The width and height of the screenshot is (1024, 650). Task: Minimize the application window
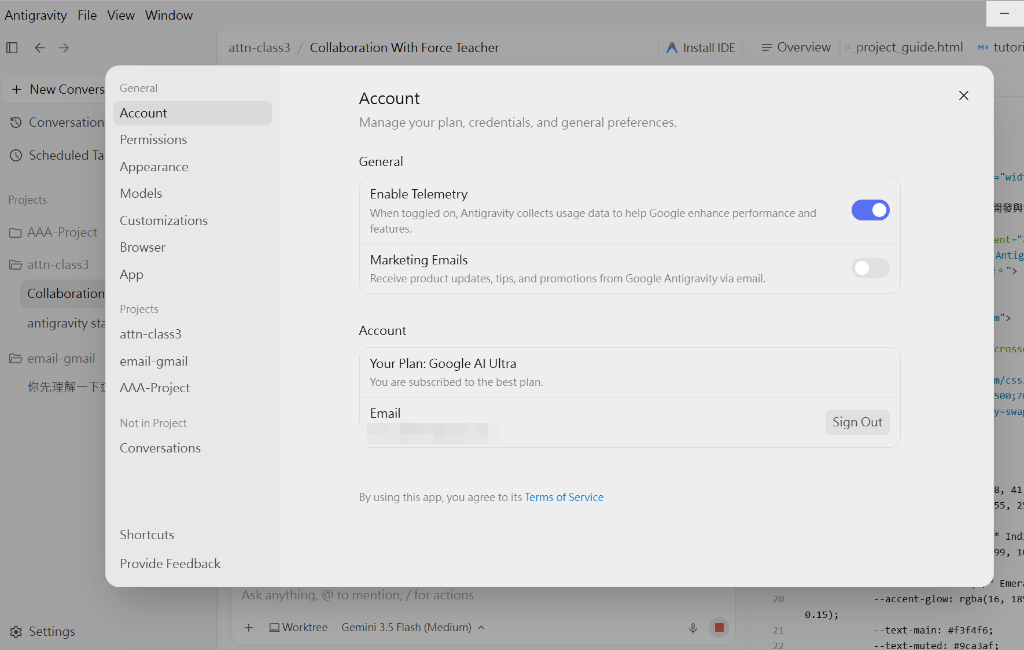point(1004,14)
